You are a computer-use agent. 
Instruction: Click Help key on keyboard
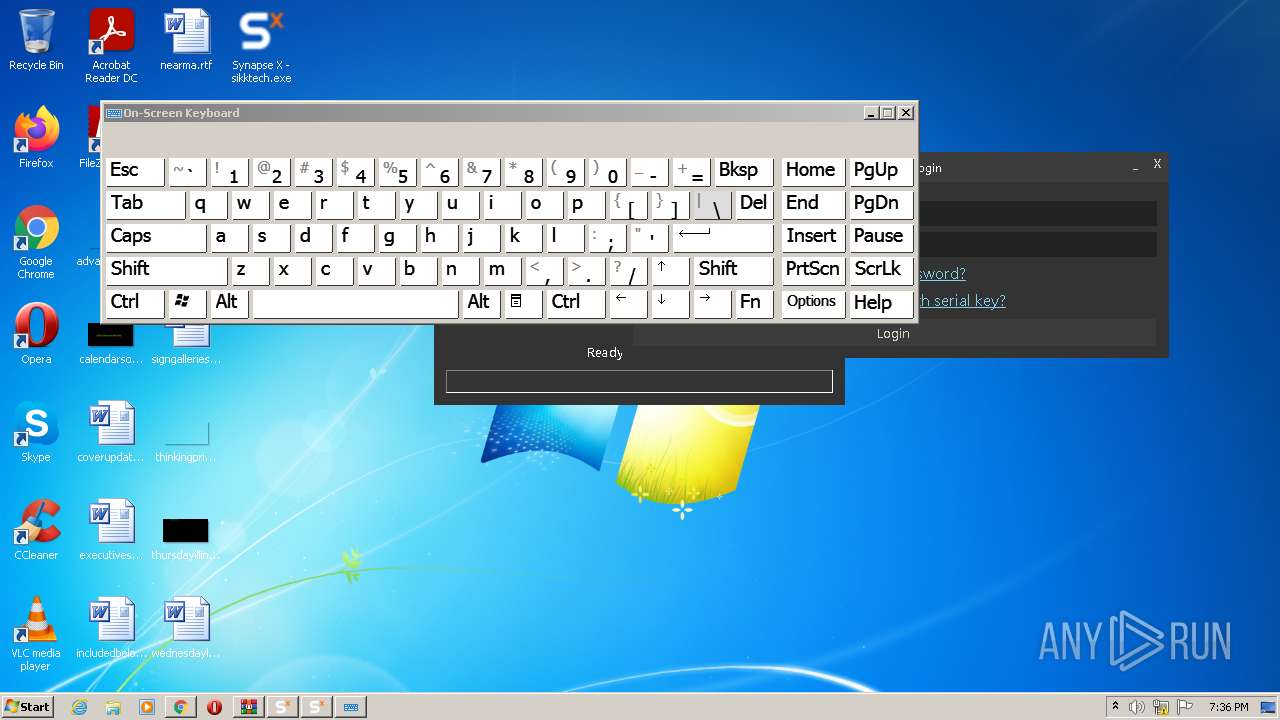(x=881, y=302)
